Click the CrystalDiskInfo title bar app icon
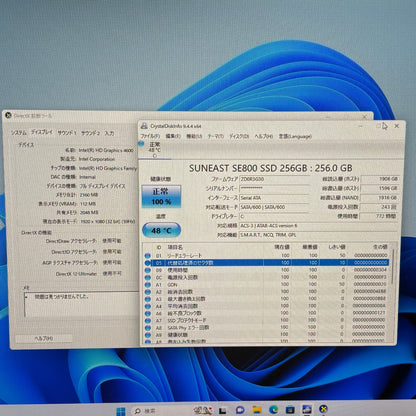416x416 pixels. [x=144, y=126]
